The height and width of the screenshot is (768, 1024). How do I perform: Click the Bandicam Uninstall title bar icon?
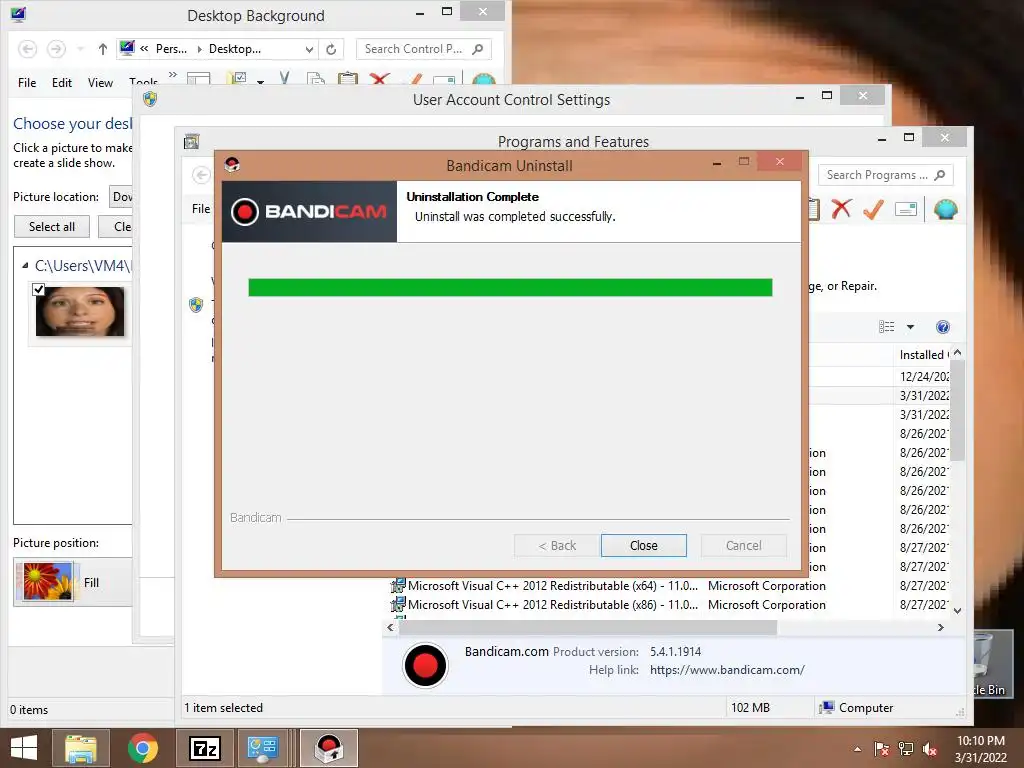pos(232,165)
